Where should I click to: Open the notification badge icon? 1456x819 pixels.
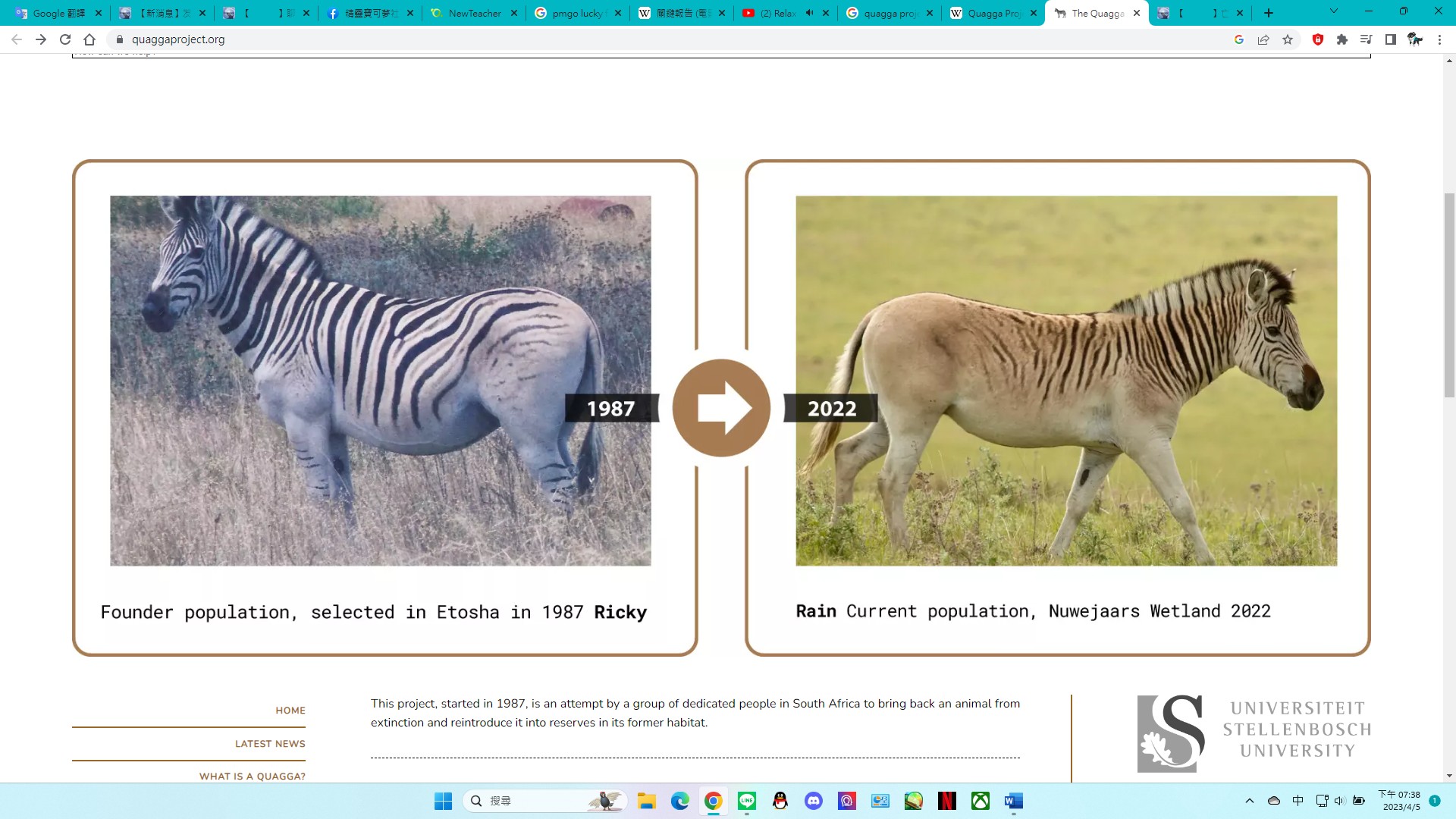point(1435,801)
